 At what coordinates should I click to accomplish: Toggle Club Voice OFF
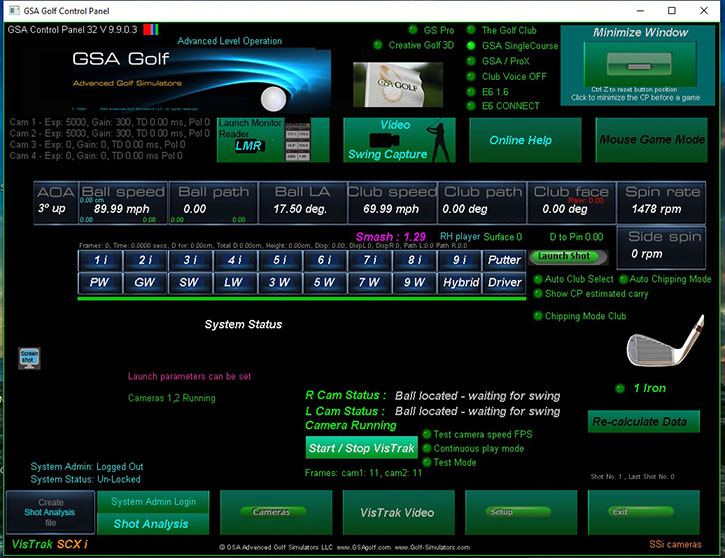point(471,76)
